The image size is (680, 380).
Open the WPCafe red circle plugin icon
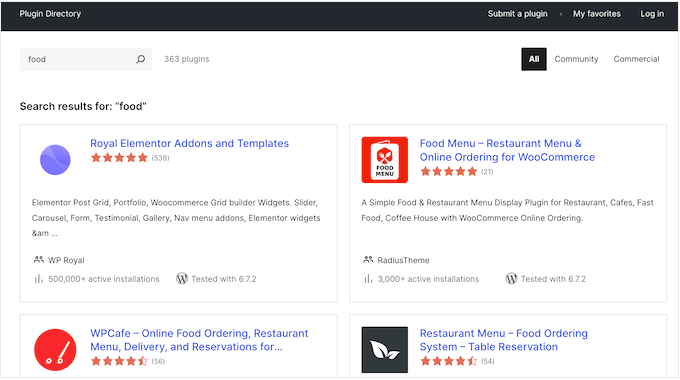pos(55,350)
